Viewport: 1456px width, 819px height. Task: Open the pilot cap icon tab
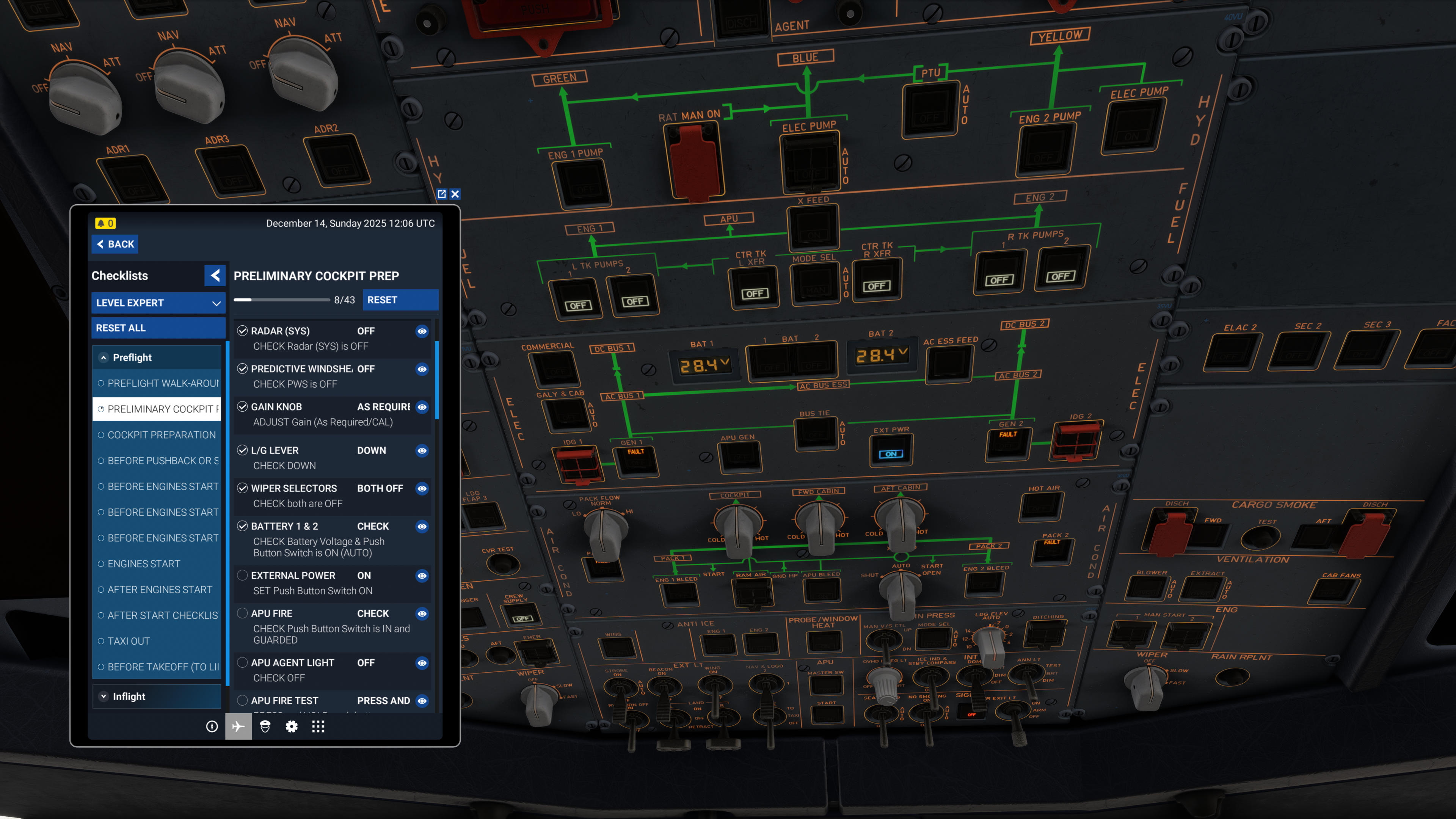(x=265, y=726)
